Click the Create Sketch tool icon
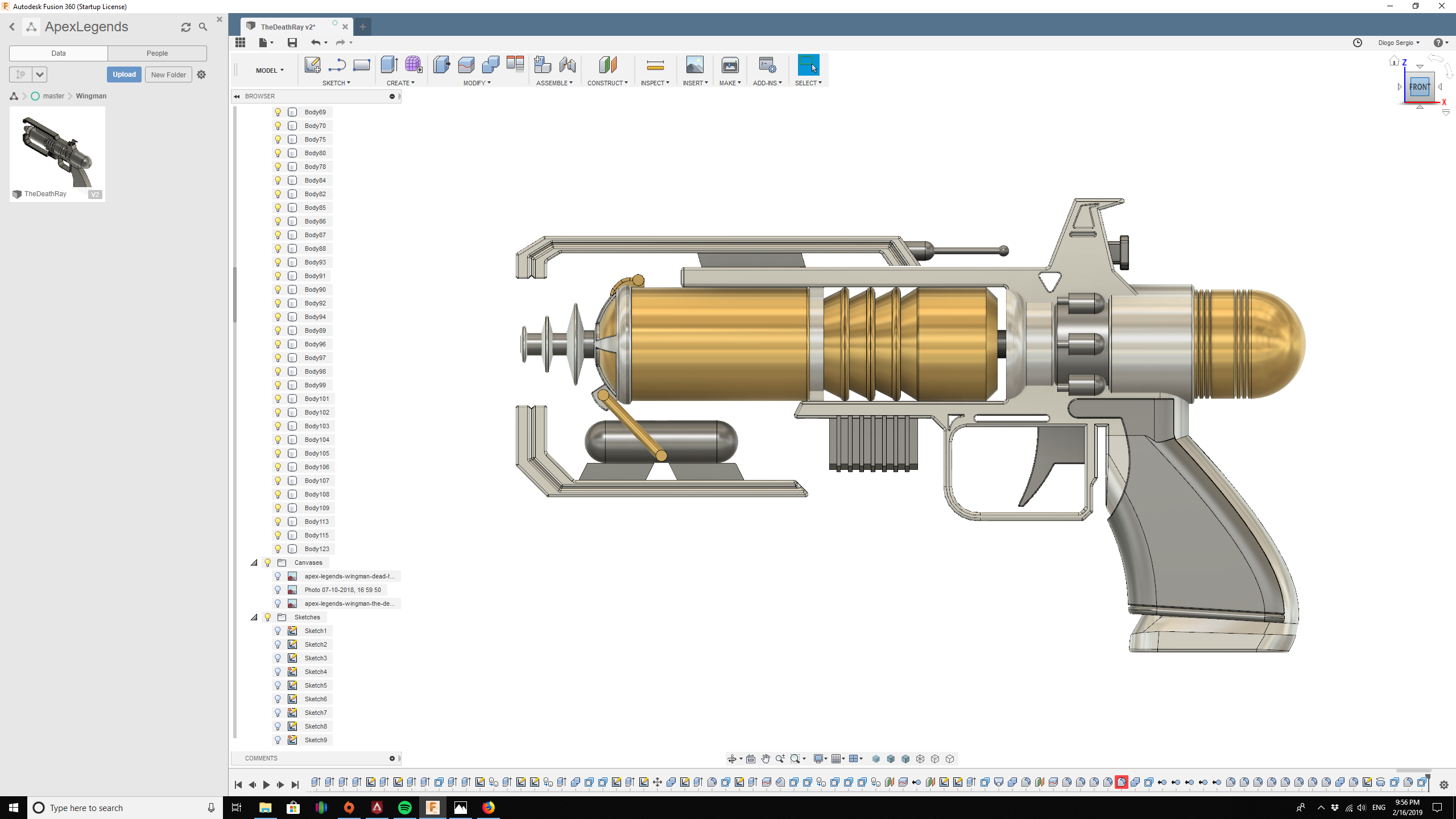 point(312,65)
